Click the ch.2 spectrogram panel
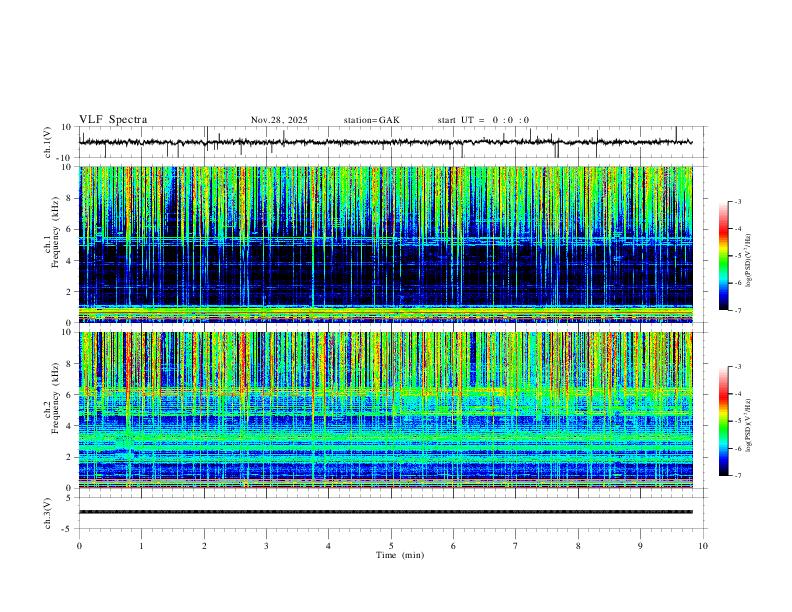Screen dimensions: 792x612 [385, 410]
